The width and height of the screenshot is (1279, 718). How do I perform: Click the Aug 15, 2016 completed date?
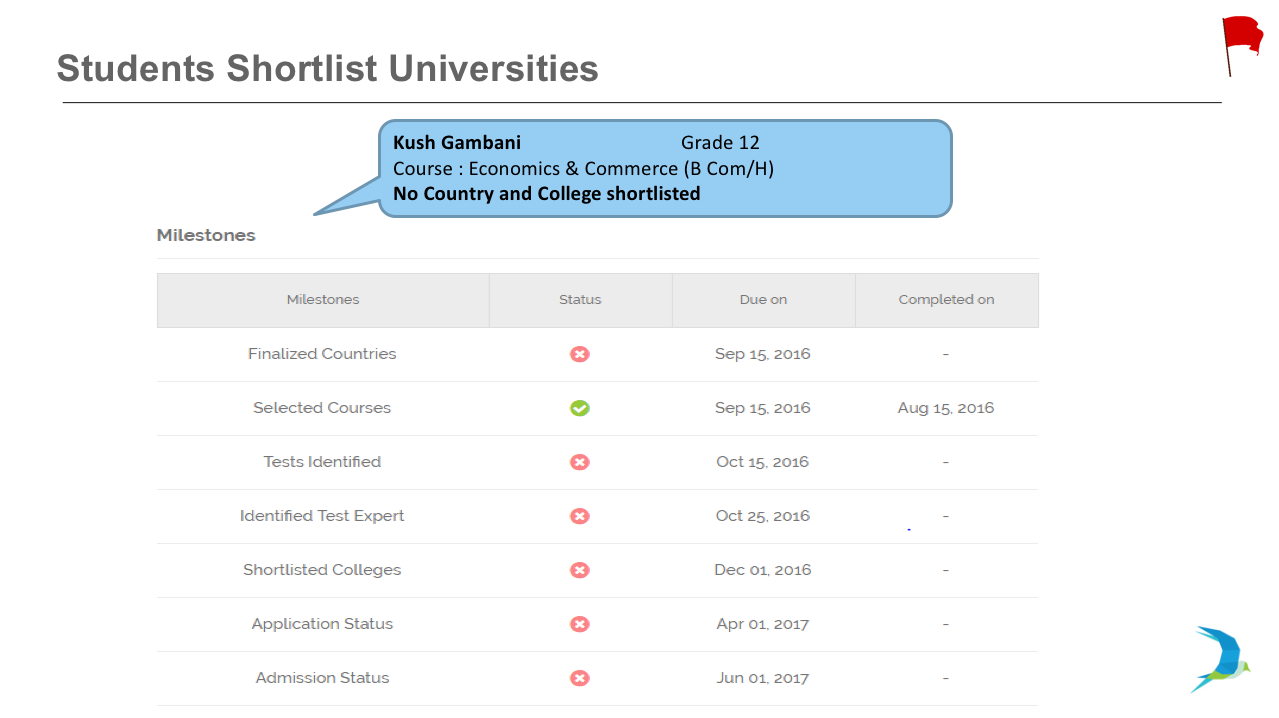(946, 408)
